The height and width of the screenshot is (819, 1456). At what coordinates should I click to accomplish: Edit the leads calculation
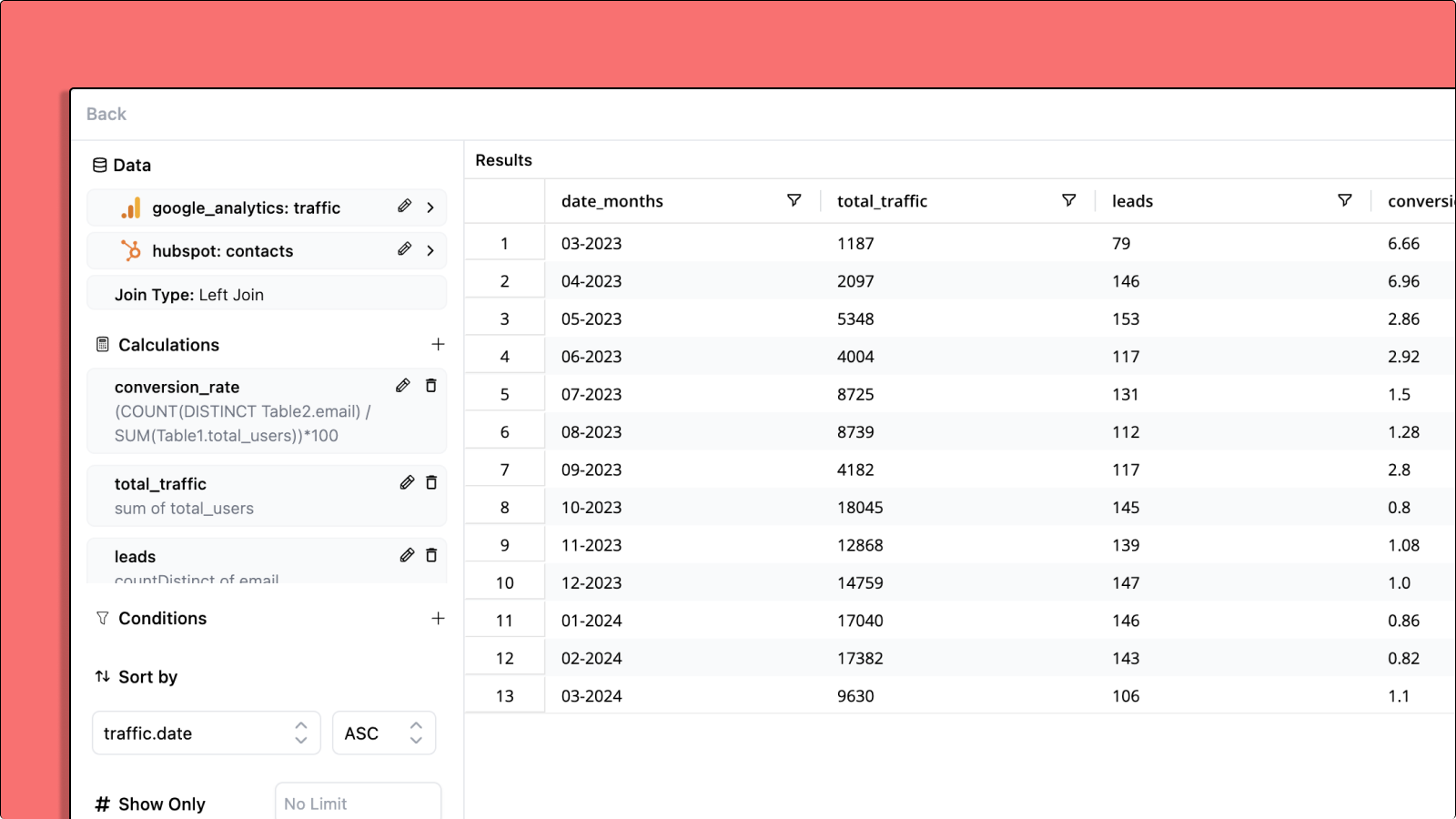coord(407,555)
